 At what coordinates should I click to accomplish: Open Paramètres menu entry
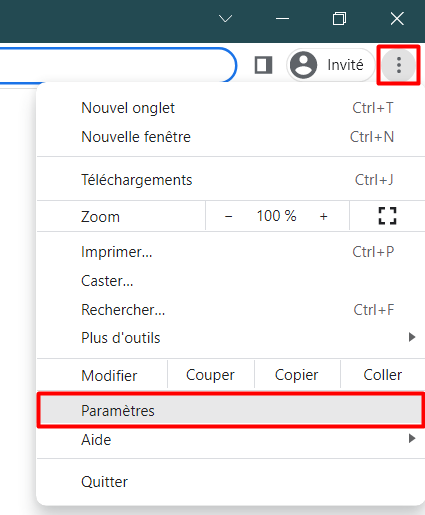click(x=231, y=411)
